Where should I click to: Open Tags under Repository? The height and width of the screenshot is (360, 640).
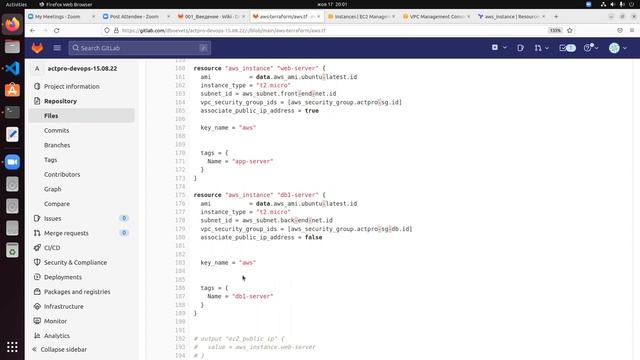tap(50, 160)
